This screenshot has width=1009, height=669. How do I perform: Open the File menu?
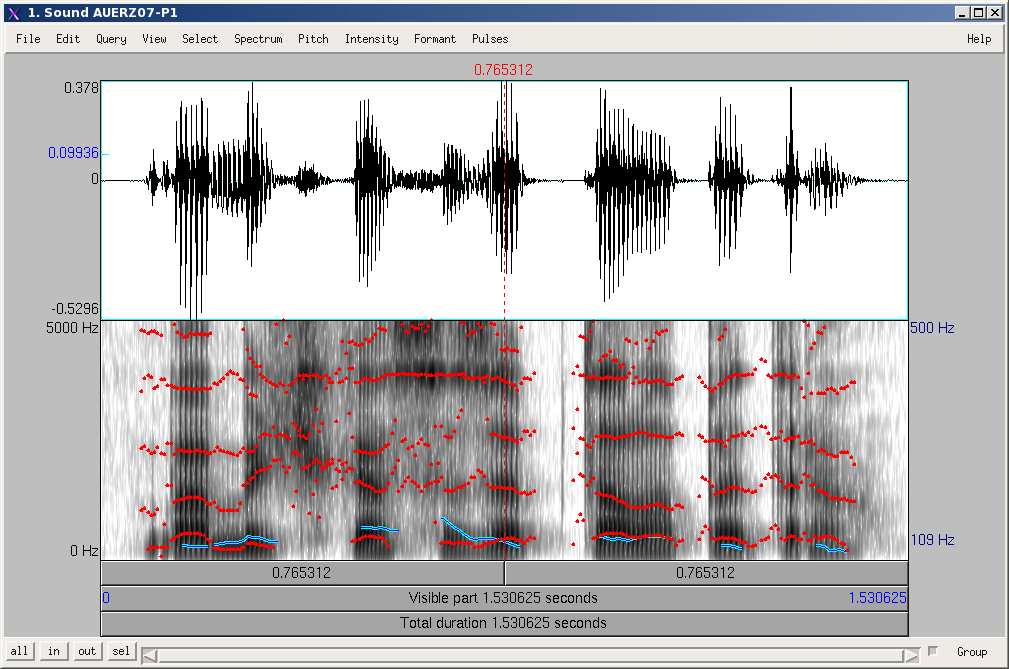28,39
